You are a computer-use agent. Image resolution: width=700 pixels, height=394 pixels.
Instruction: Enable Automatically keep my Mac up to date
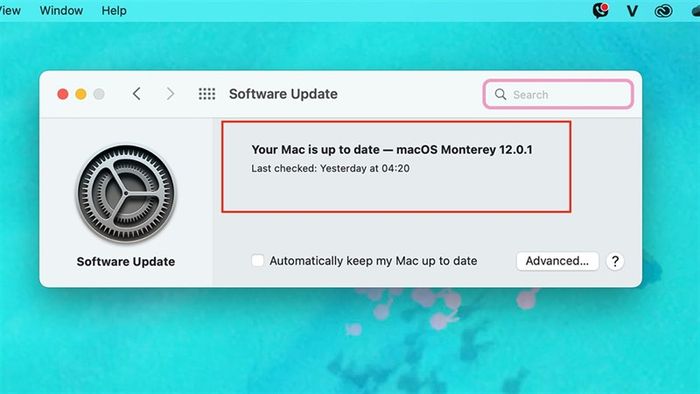coord(258,261)
